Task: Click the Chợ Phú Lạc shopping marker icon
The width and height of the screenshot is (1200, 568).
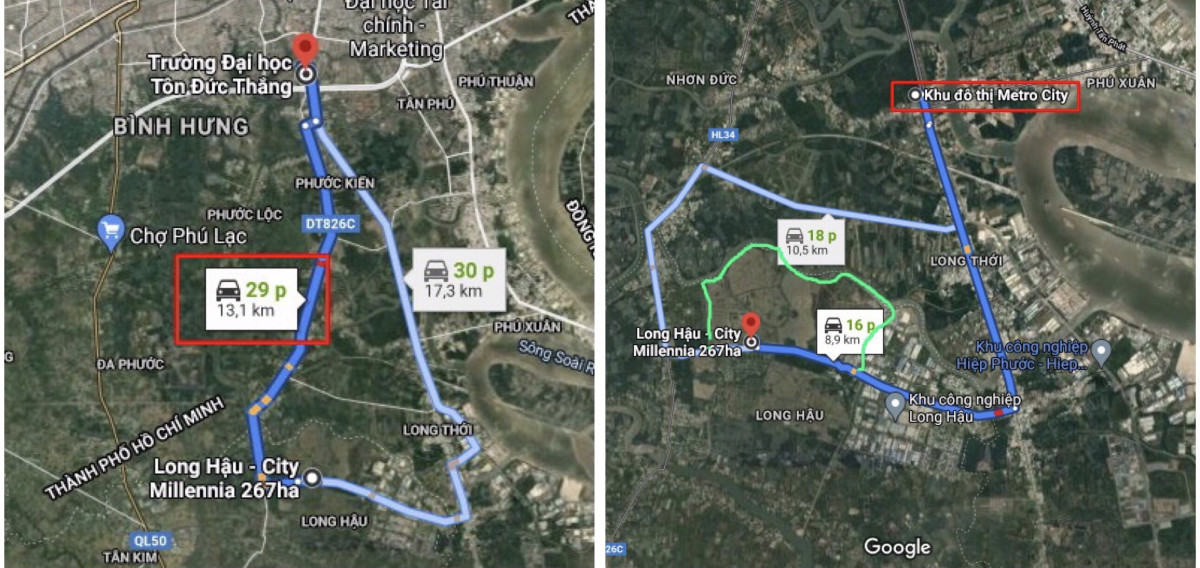Action: 111,232
